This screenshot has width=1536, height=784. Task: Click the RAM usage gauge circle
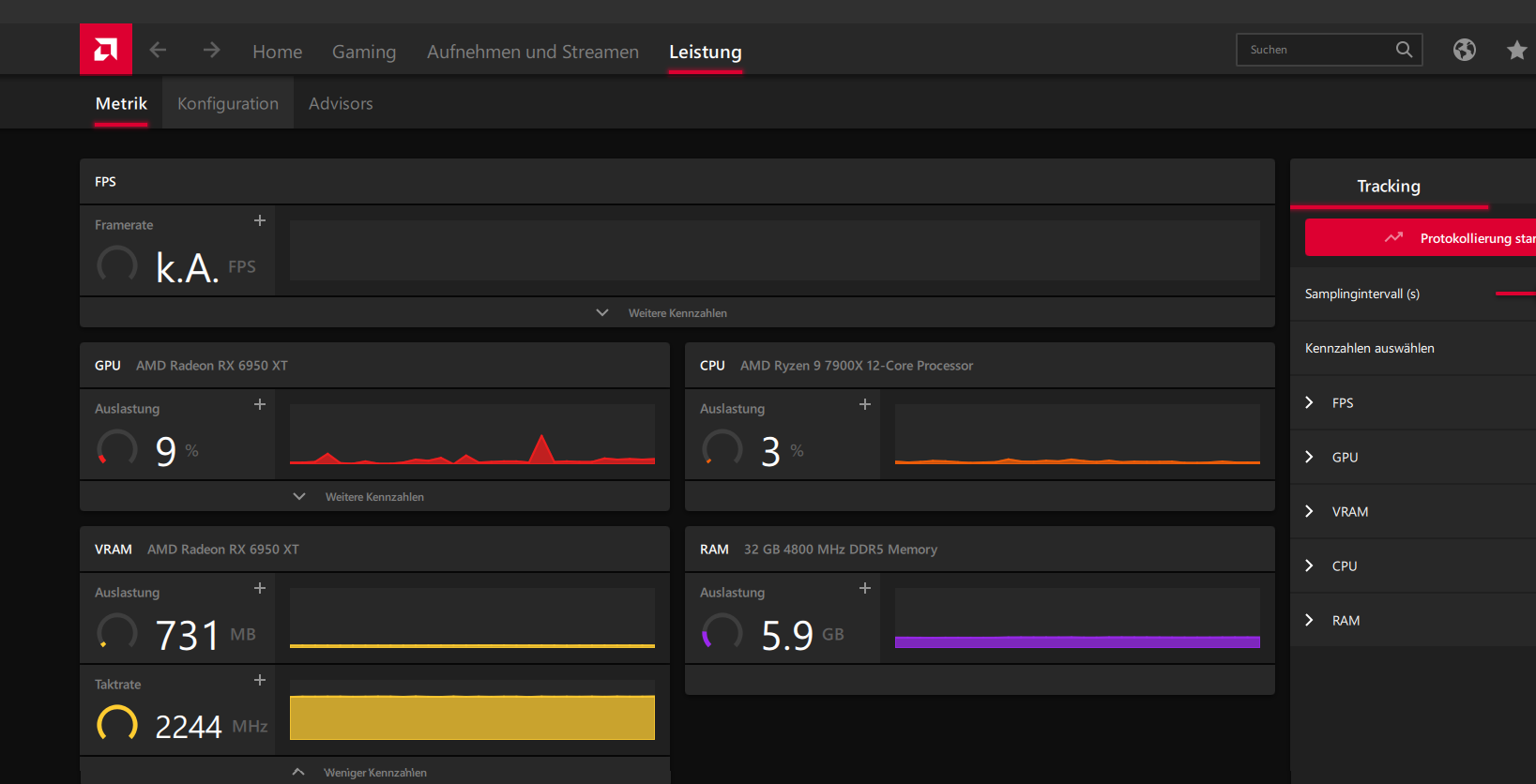pos(722,633)
